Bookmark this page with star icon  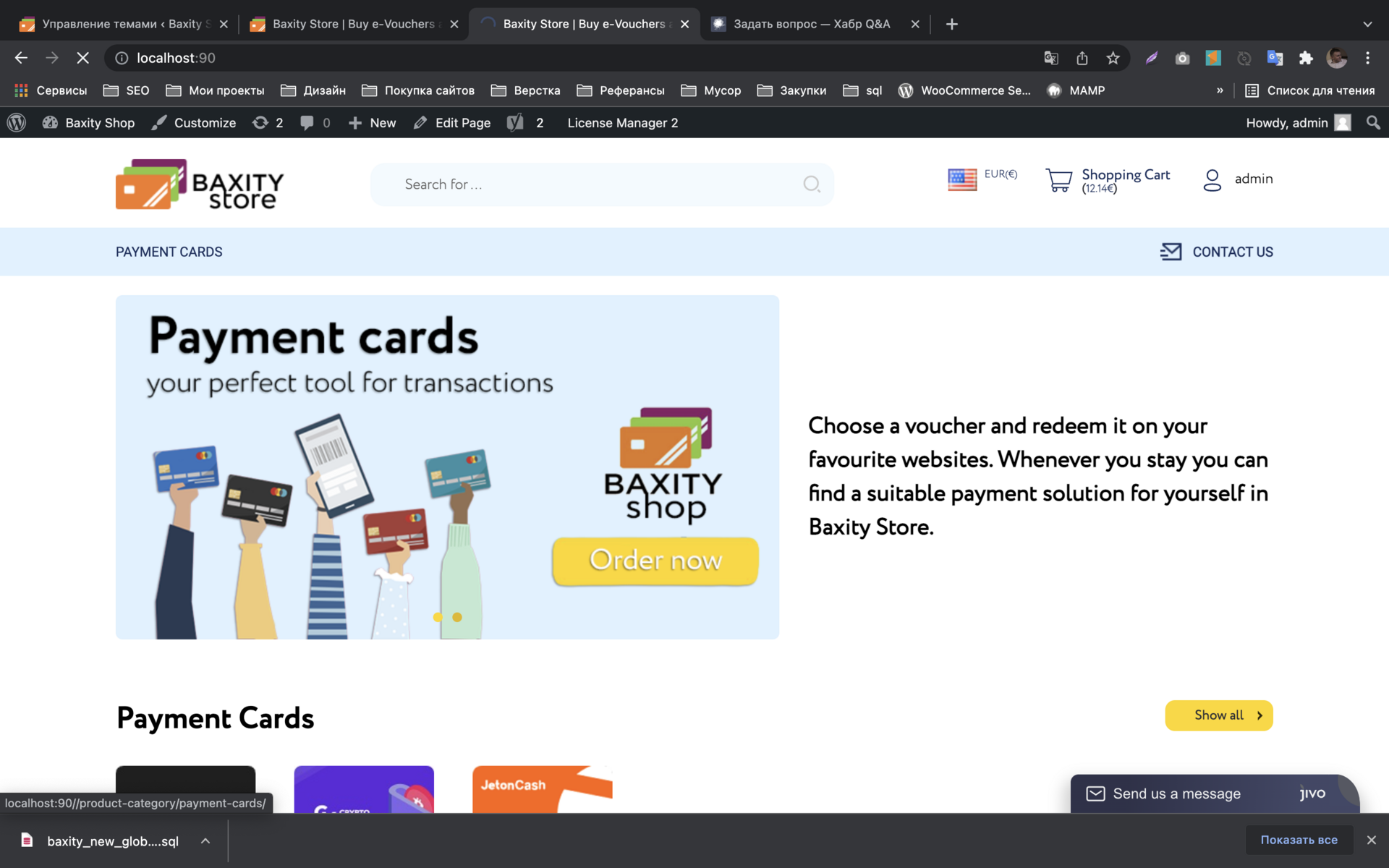click(1113, 58)
